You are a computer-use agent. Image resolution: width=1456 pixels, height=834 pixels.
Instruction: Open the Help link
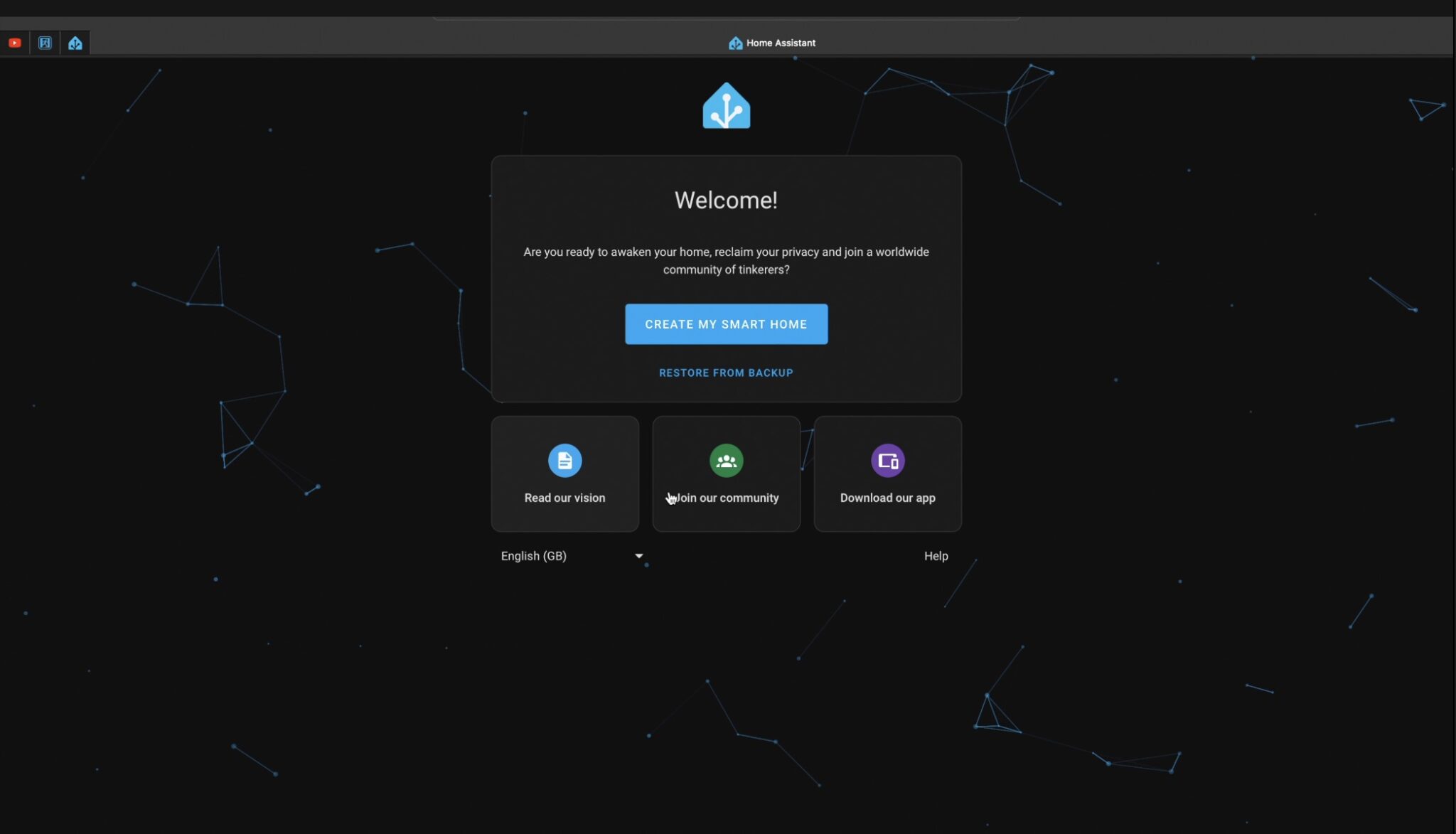936,555
